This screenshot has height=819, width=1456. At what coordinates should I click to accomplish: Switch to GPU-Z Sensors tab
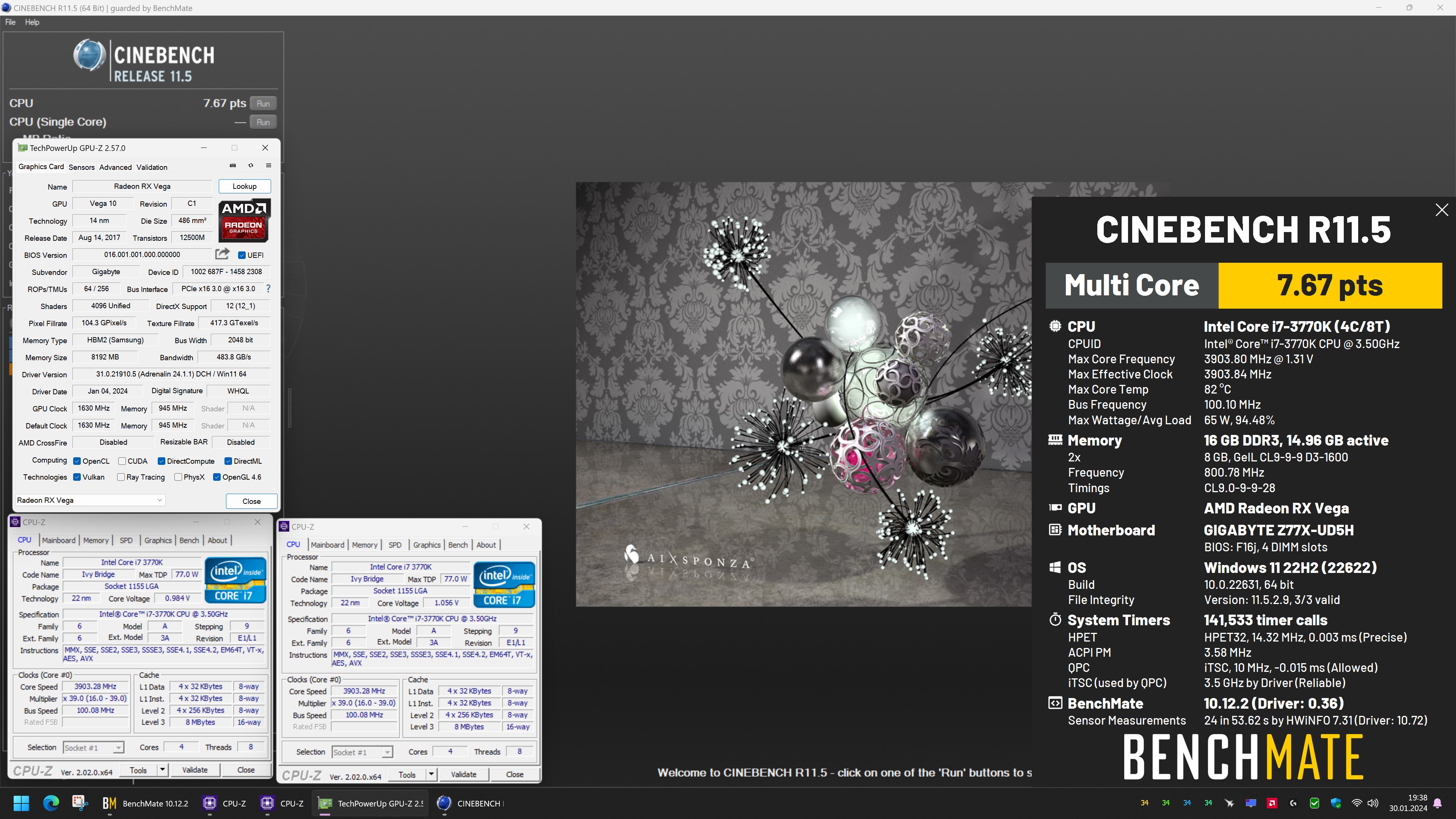(x=82, y=167)
